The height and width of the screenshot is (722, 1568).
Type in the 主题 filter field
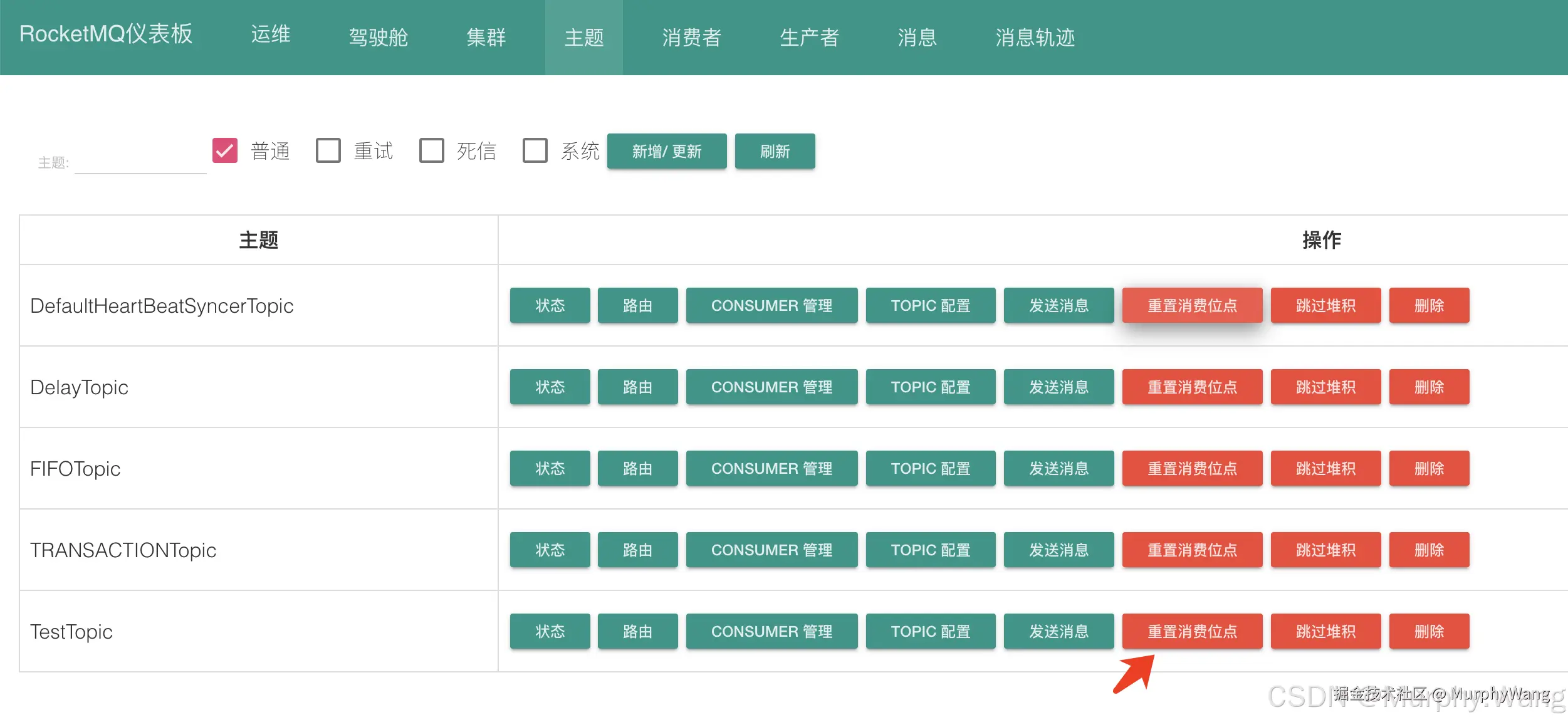click(140, 162)
